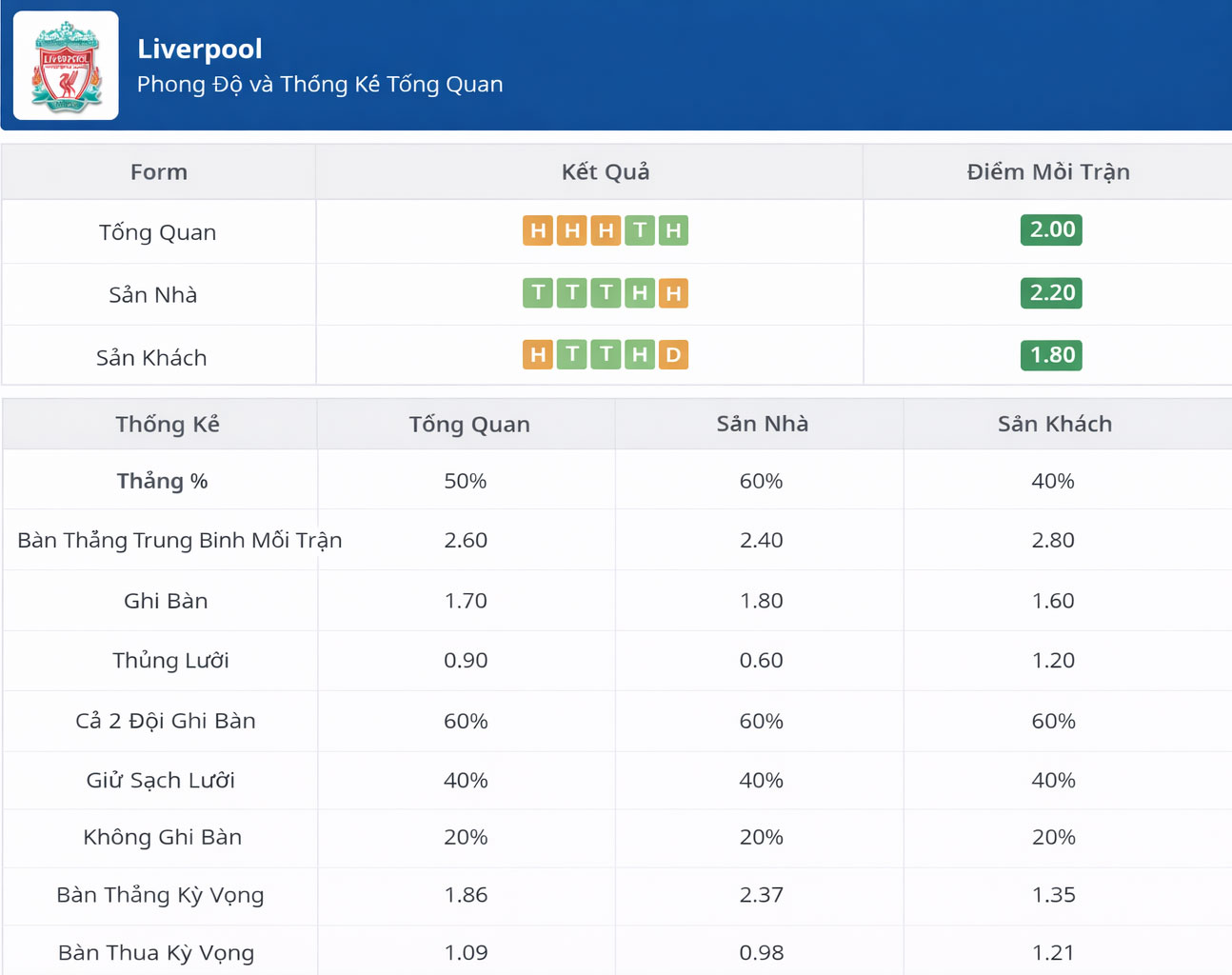
Task: Click the 50% overall win percentage value
Action: point(466,482)
